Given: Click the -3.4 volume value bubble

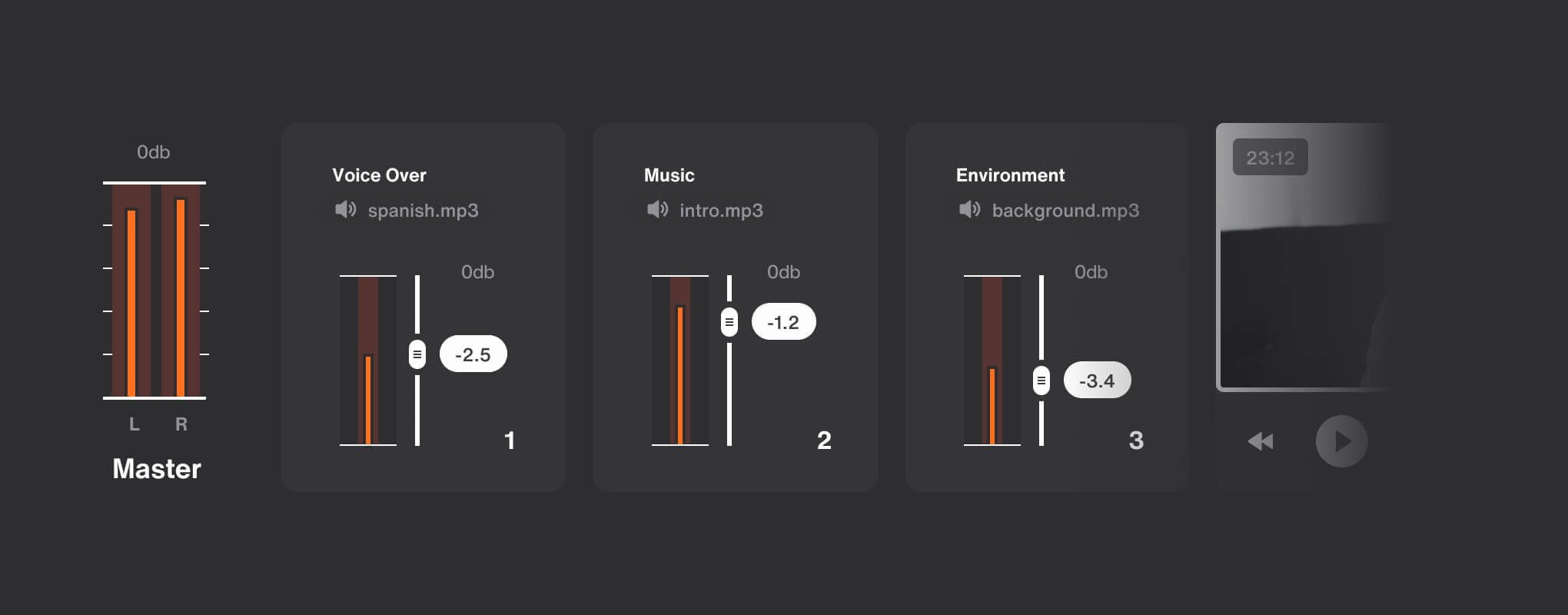Looking at the screenshot, I should [1098, 381].
